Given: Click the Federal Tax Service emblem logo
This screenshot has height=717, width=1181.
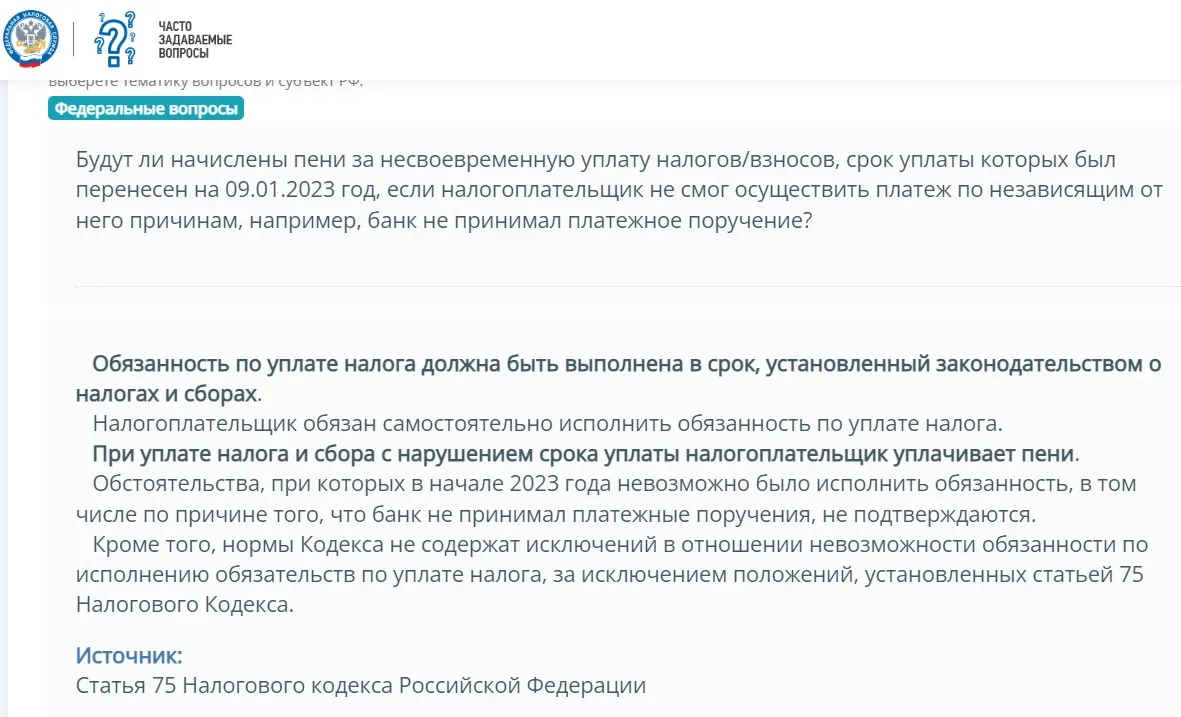Looking at the screenshot, I should (30, 40).
